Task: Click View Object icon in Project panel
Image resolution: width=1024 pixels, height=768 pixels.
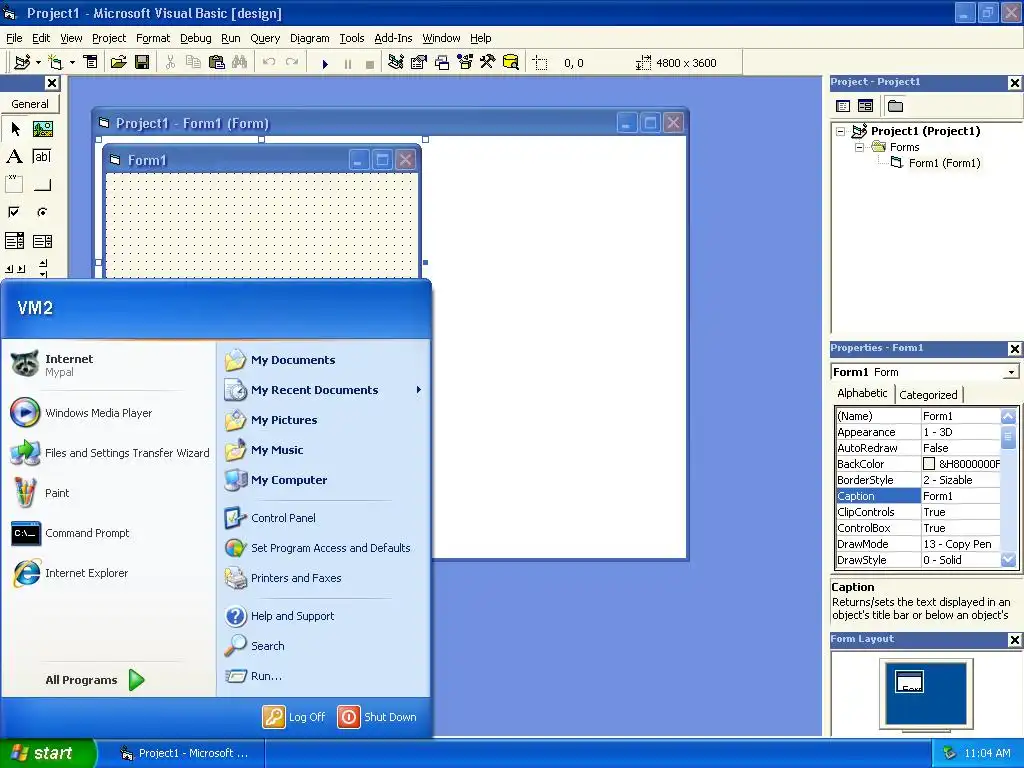Action: tap(865, 106)
